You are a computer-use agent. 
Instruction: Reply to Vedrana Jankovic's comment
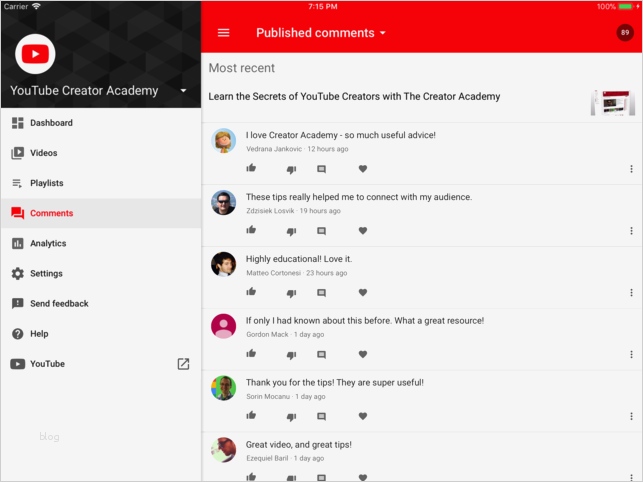[x=322, y=169]
